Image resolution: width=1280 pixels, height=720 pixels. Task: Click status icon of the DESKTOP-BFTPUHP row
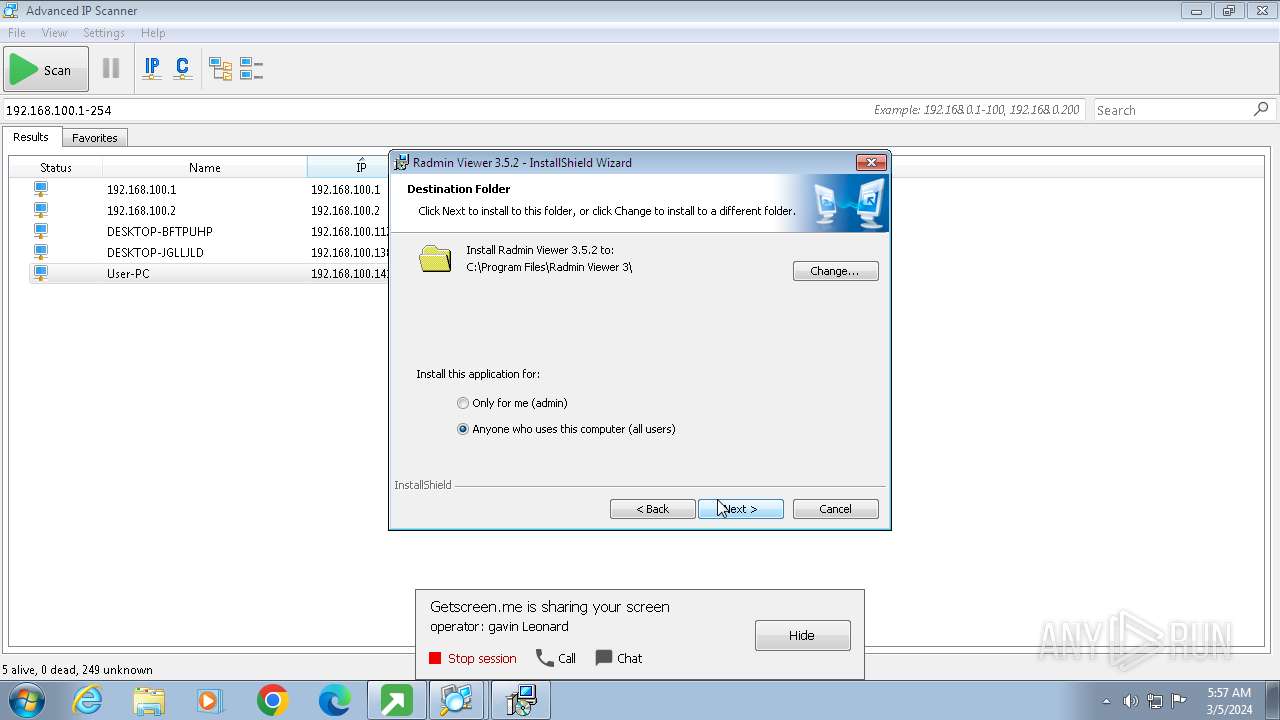pyautogui.click(x=41, y=231)
